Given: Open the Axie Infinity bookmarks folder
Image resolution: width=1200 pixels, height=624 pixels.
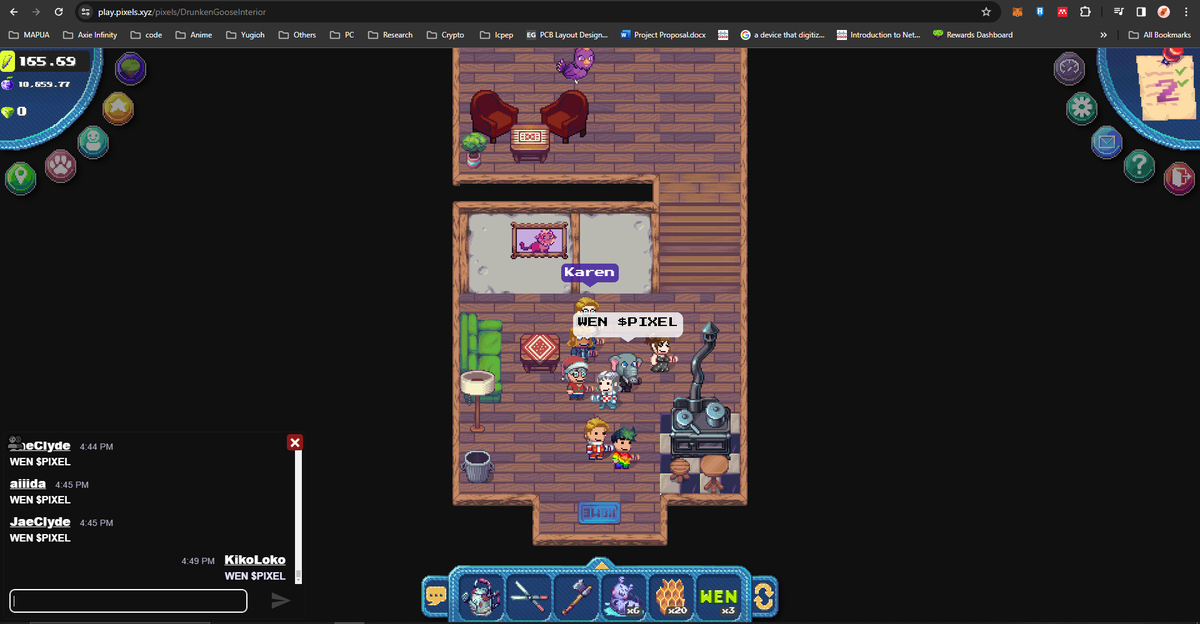Looking at the screenshot, I should click(89, 35).
